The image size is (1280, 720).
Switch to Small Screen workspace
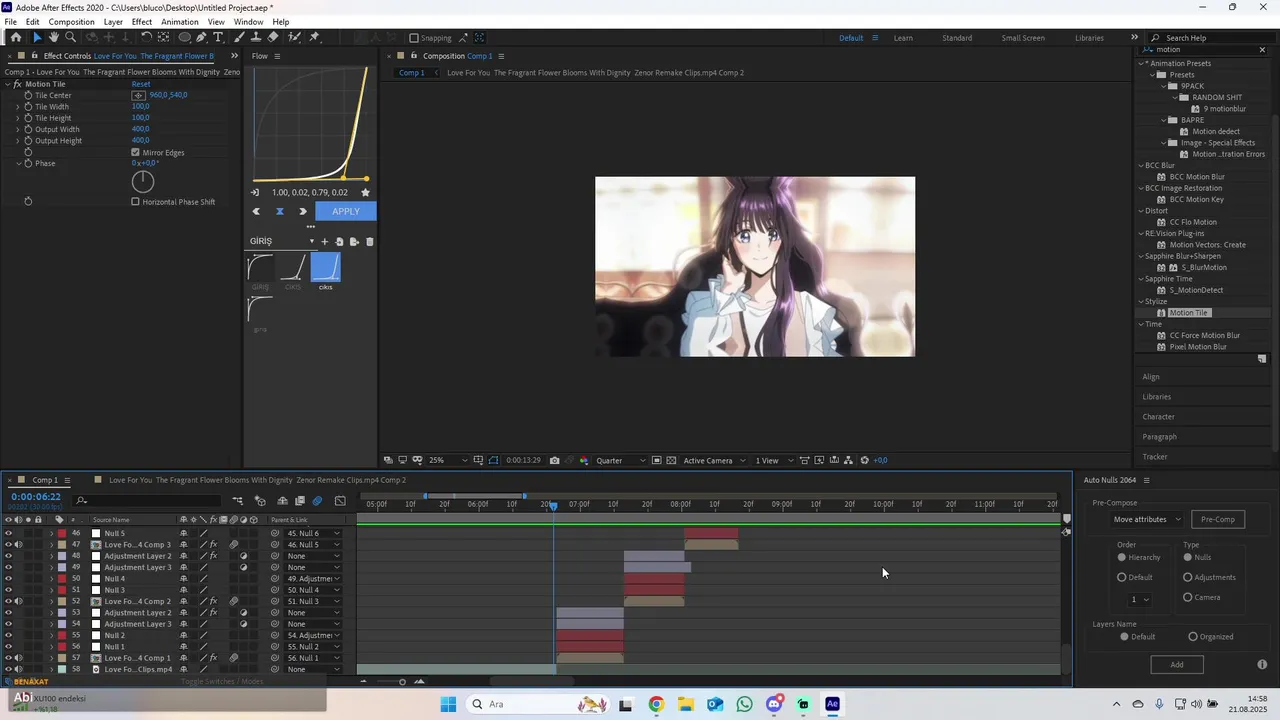[1023, 38]
